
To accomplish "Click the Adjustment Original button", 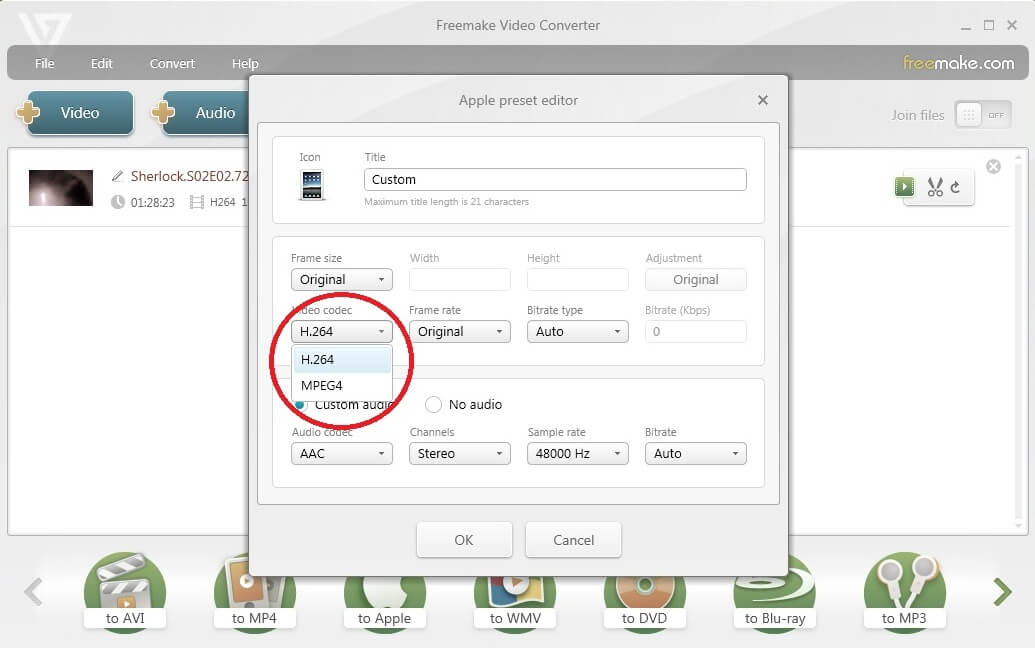I will (x=696, y=279).
